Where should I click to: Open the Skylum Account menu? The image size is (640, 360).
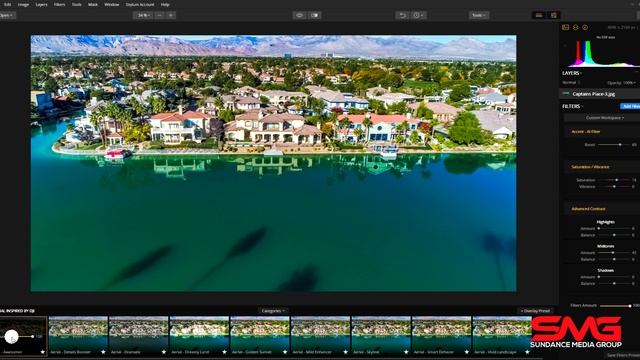(x=140, y=4)
